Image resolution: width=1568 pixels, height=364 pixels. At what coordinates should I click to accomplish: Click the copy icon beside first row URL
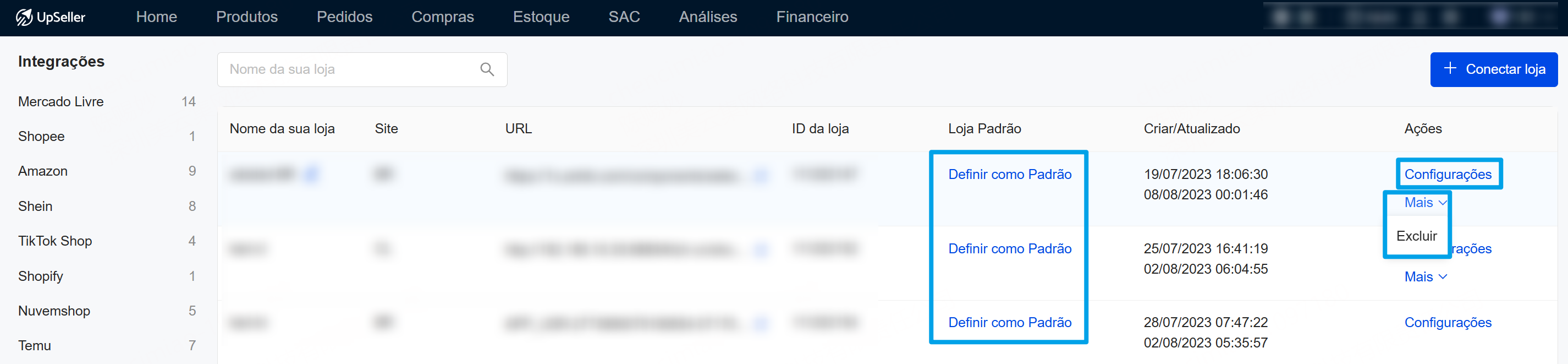point(760,176)
